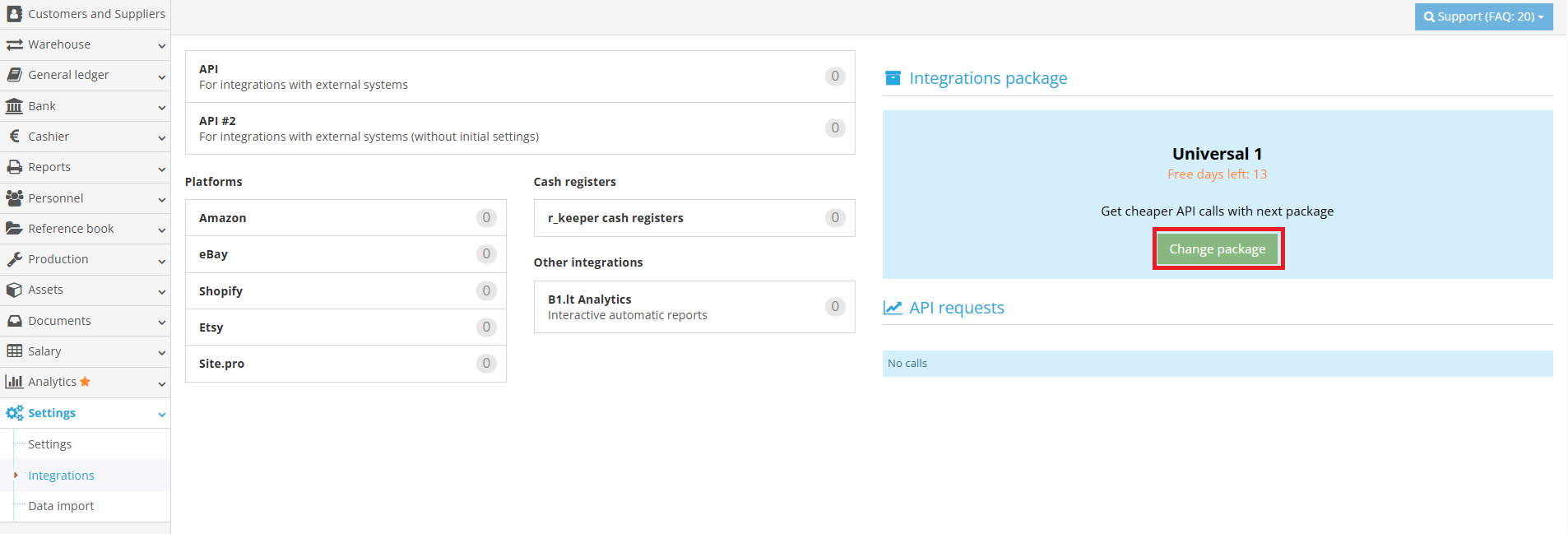Image resolution: width=1568 pixels, height=534 pixels.
Task: Expand the Reference book section arrow
Action: pyautogui.click(x=161, y=230)
